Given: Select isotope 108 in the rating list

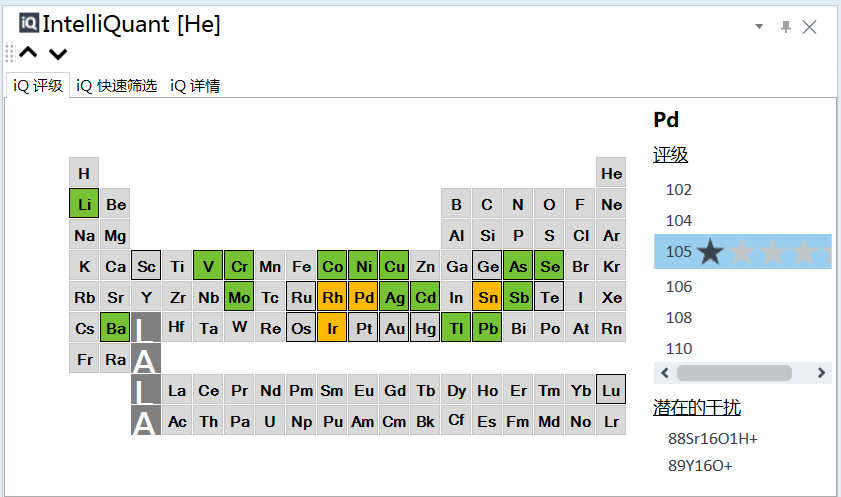Looking at the screenshot, I should [x=678, y=318].
